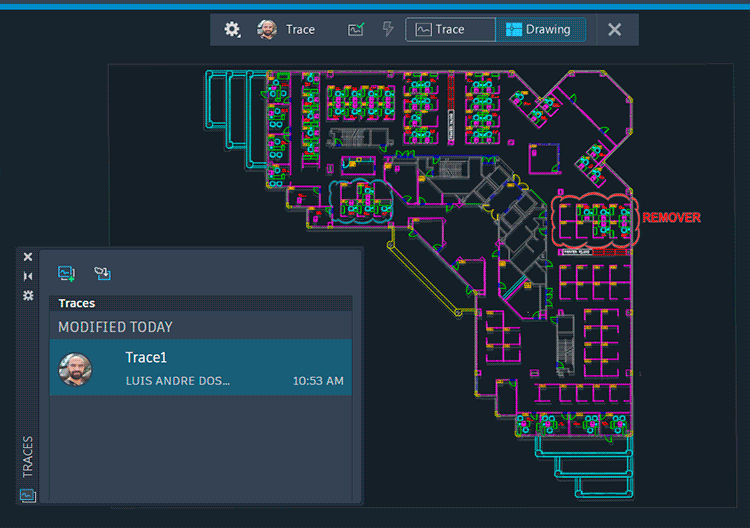Screen dimensions: 750x528
Task: Switch to Trace editing mode
Action: point(450,30)
